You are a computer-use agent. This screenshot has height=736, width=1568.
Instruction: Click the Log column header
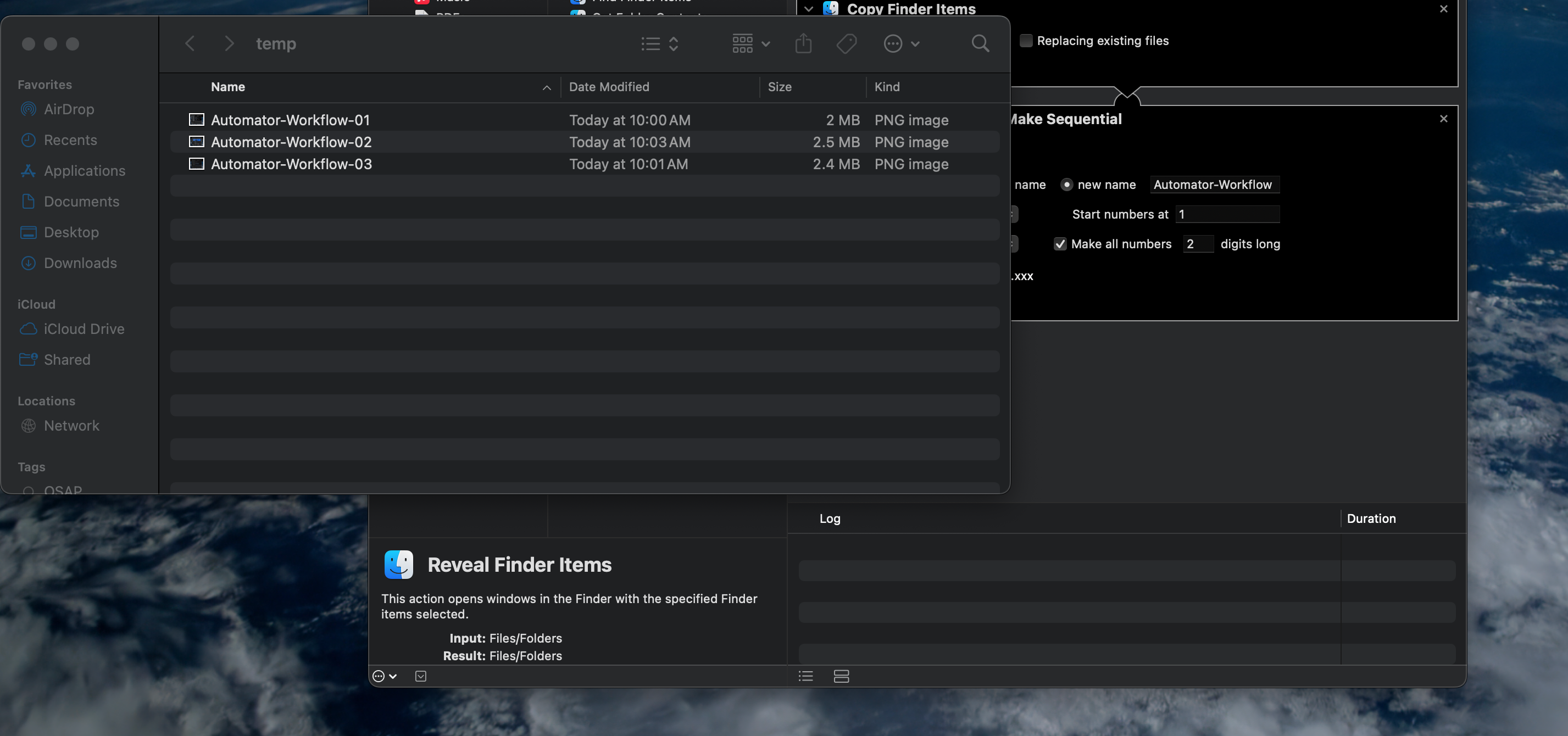(x=830, y=518)
